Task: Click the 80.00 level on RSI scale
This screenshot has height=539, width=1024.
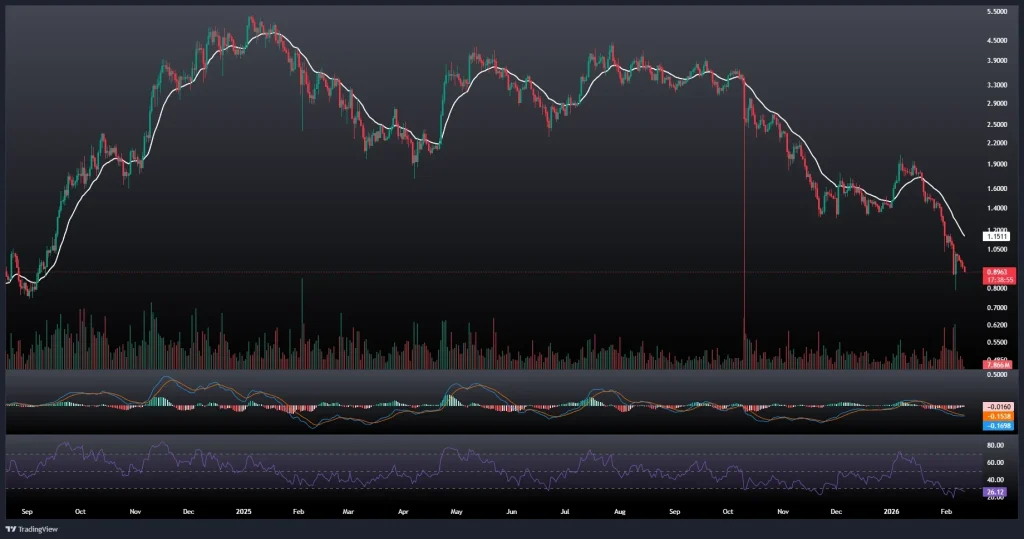Action: pyautogui.click(x=996, y=444)
